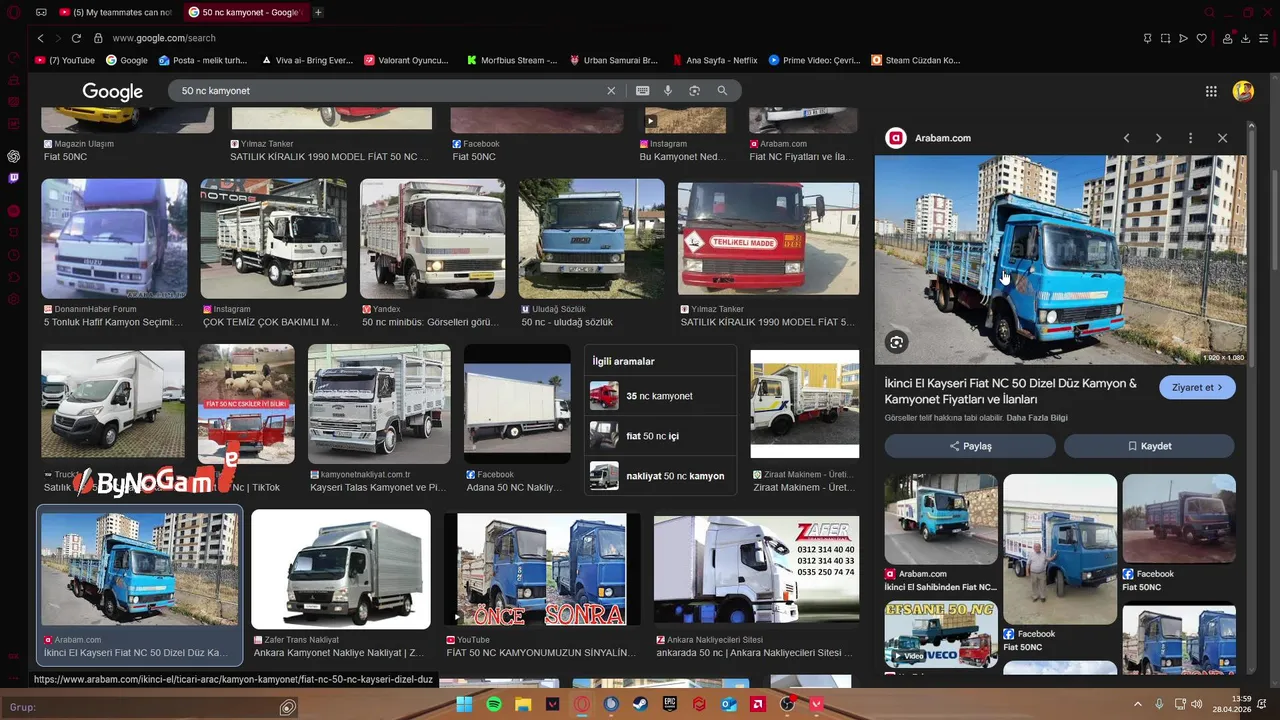
Task: Open Zafer Trans Nakliyat truck thumbnail
Action: 341,569
